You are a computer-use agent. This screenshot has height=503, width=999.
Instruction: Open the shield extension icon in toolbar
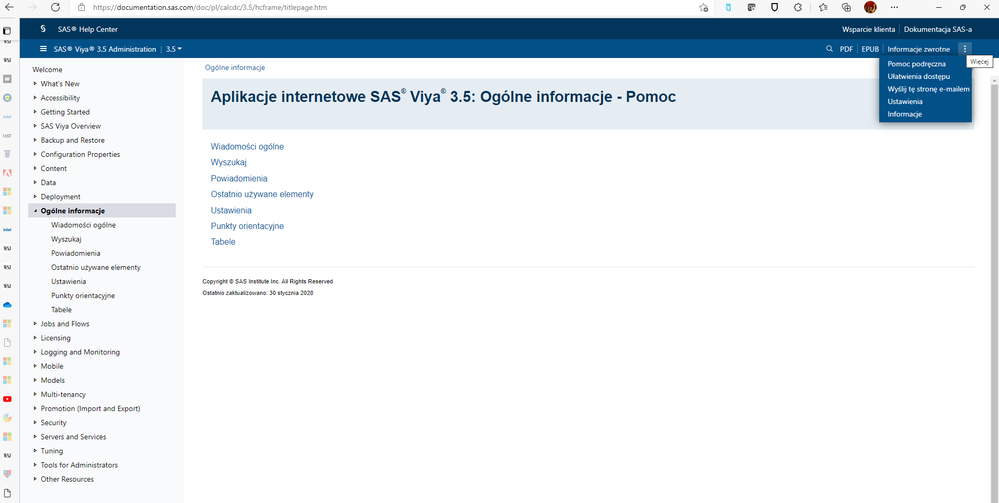pyautogui.click(x=775, y=7)
